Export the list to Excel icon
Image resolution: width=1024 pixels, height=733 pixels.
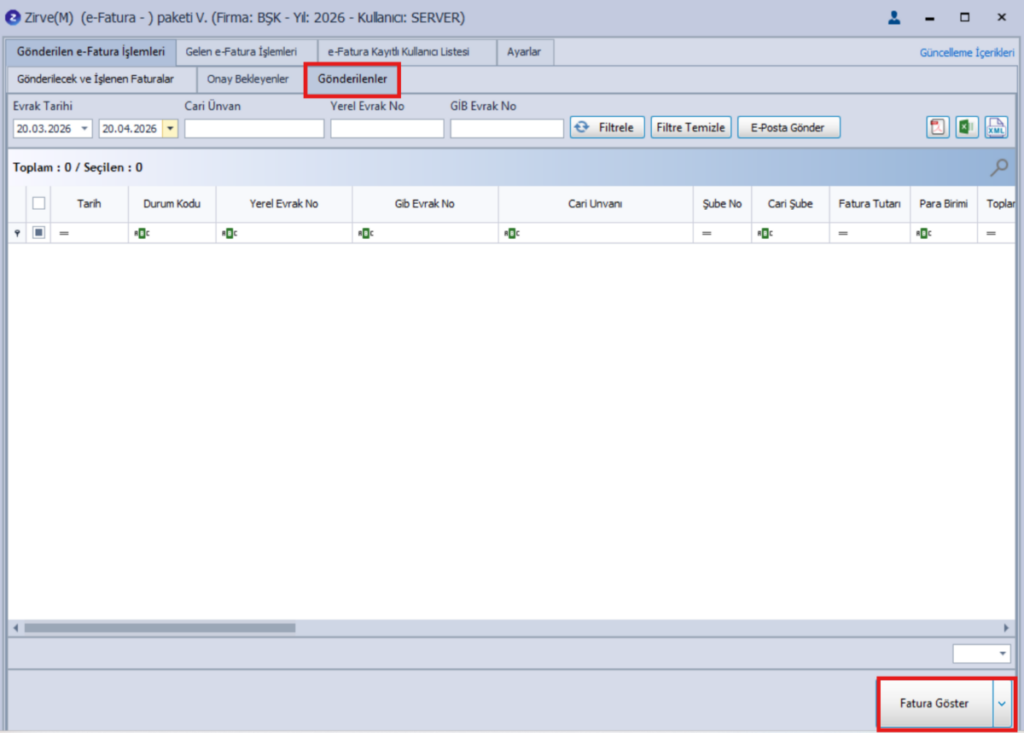click(x=967, y=127)
